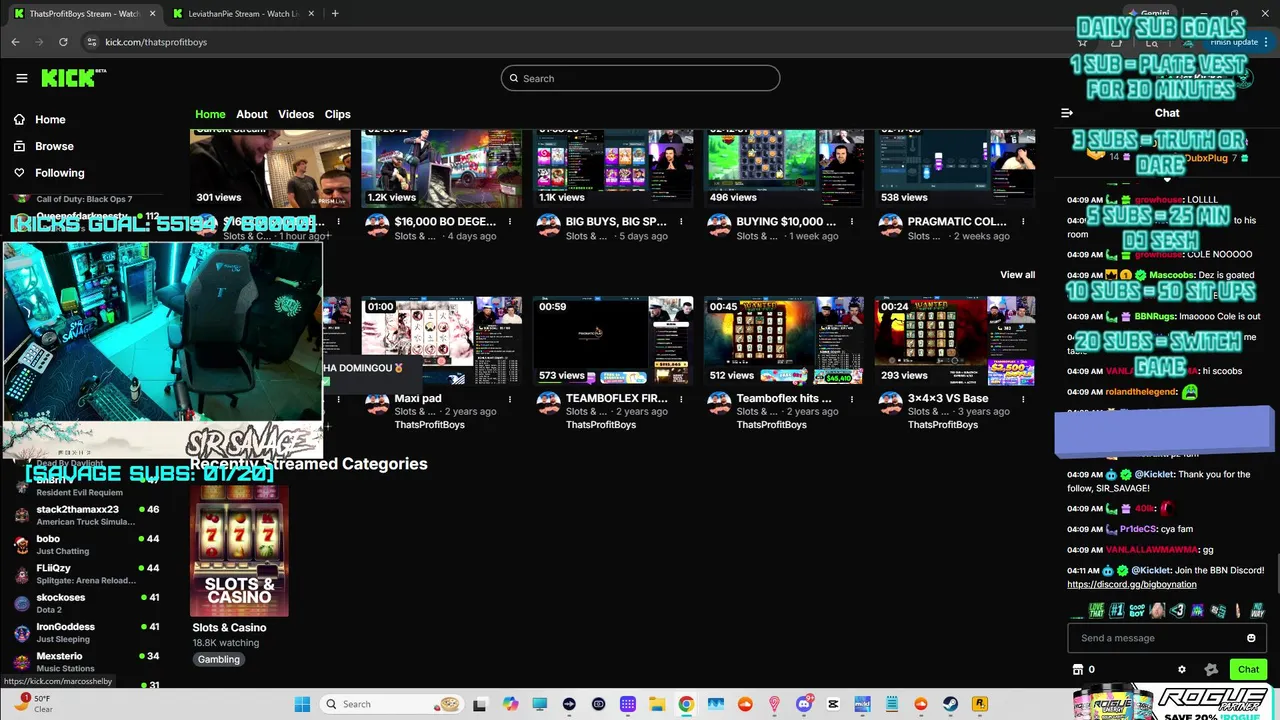Image resolution: width=1280 pixels, height=720 pixels.
Task: Open options for 'Teamboflex hits ...' clip
Action: [x=852, y=398]
